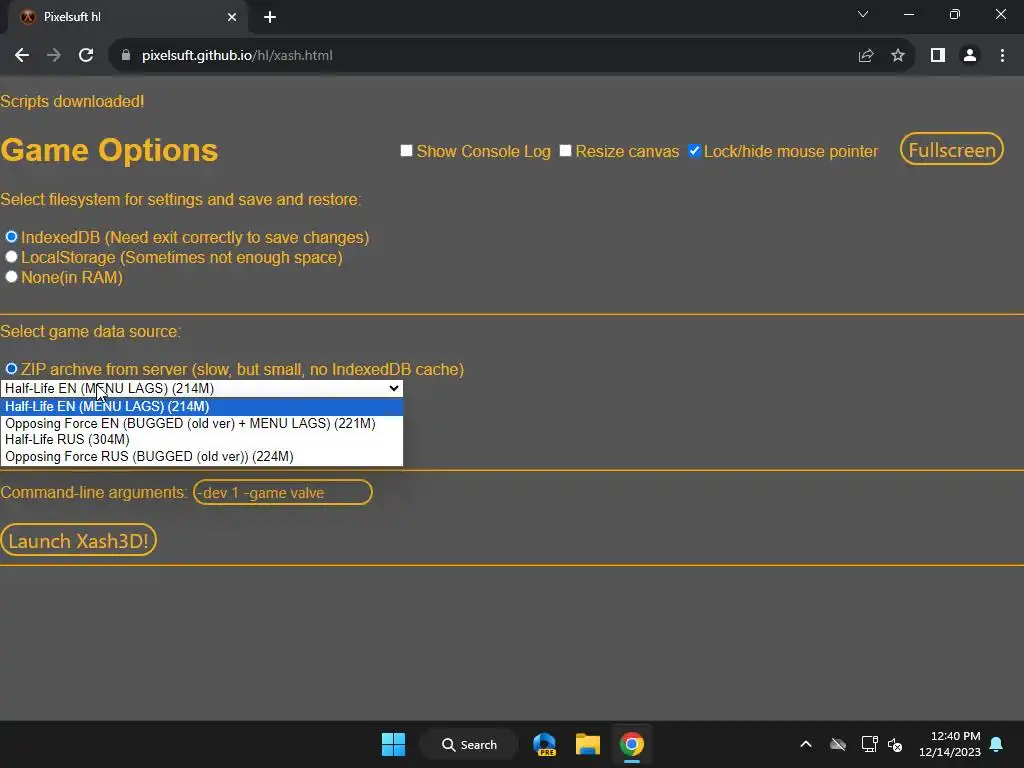The width and height of the screenshot is (1024, 768).
Task: Click the 'Game Options' heading
Action: (109, 150)
